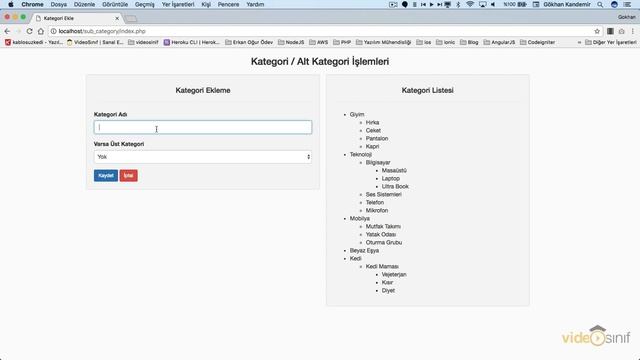Open the Diğer Yer İşaretleri folder

click(x=611, y=42)
